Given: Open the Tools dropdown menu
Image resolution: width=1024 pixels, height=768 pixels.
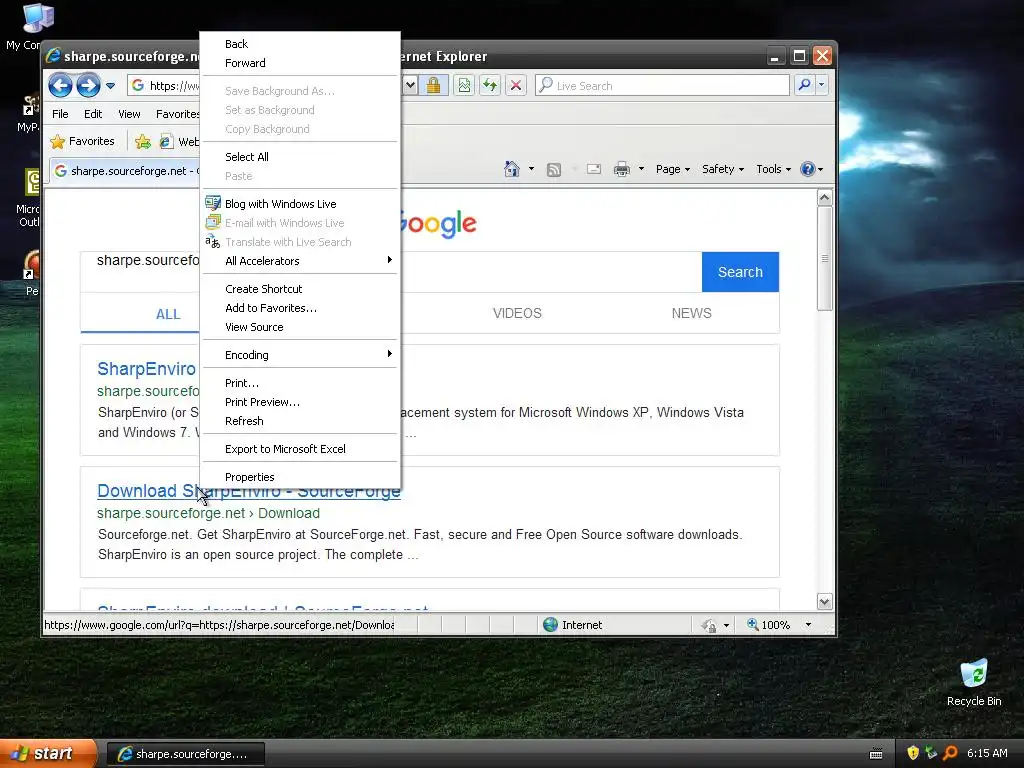Looking at the screenshot, I should pyautogui.click(x=773, y=169).
